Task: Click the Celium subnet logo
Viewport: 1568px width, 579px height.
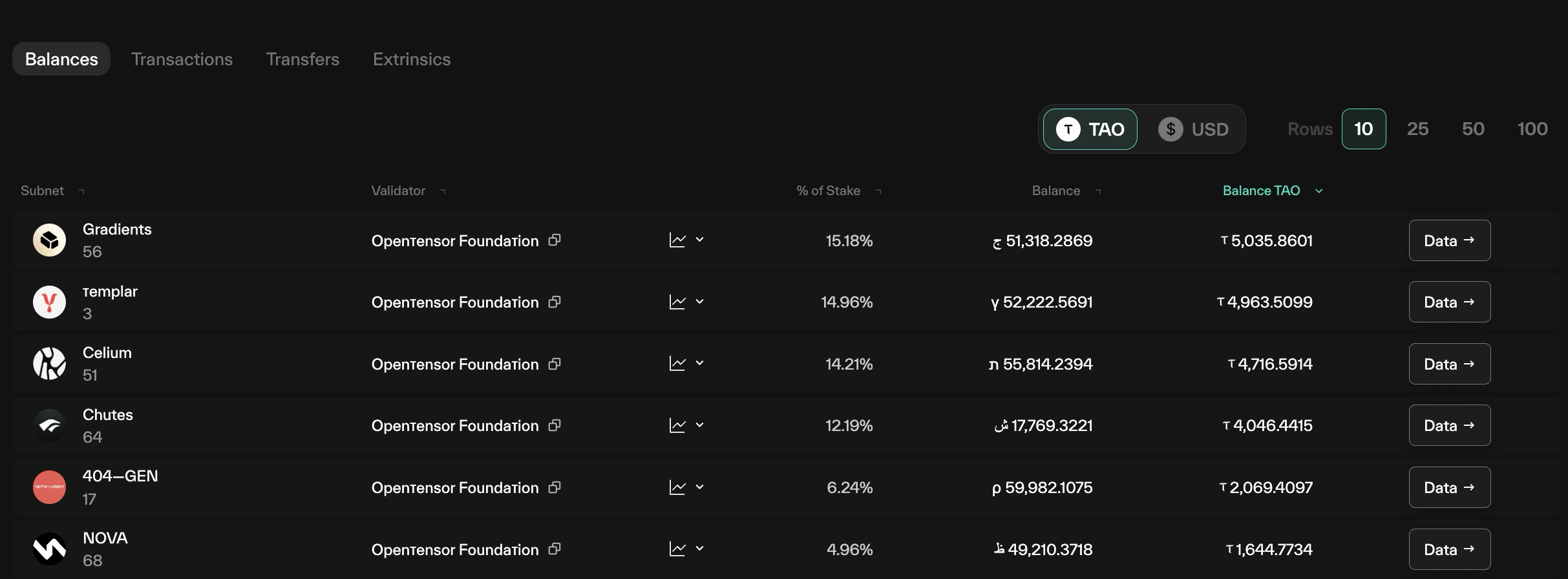Action: 49,364
